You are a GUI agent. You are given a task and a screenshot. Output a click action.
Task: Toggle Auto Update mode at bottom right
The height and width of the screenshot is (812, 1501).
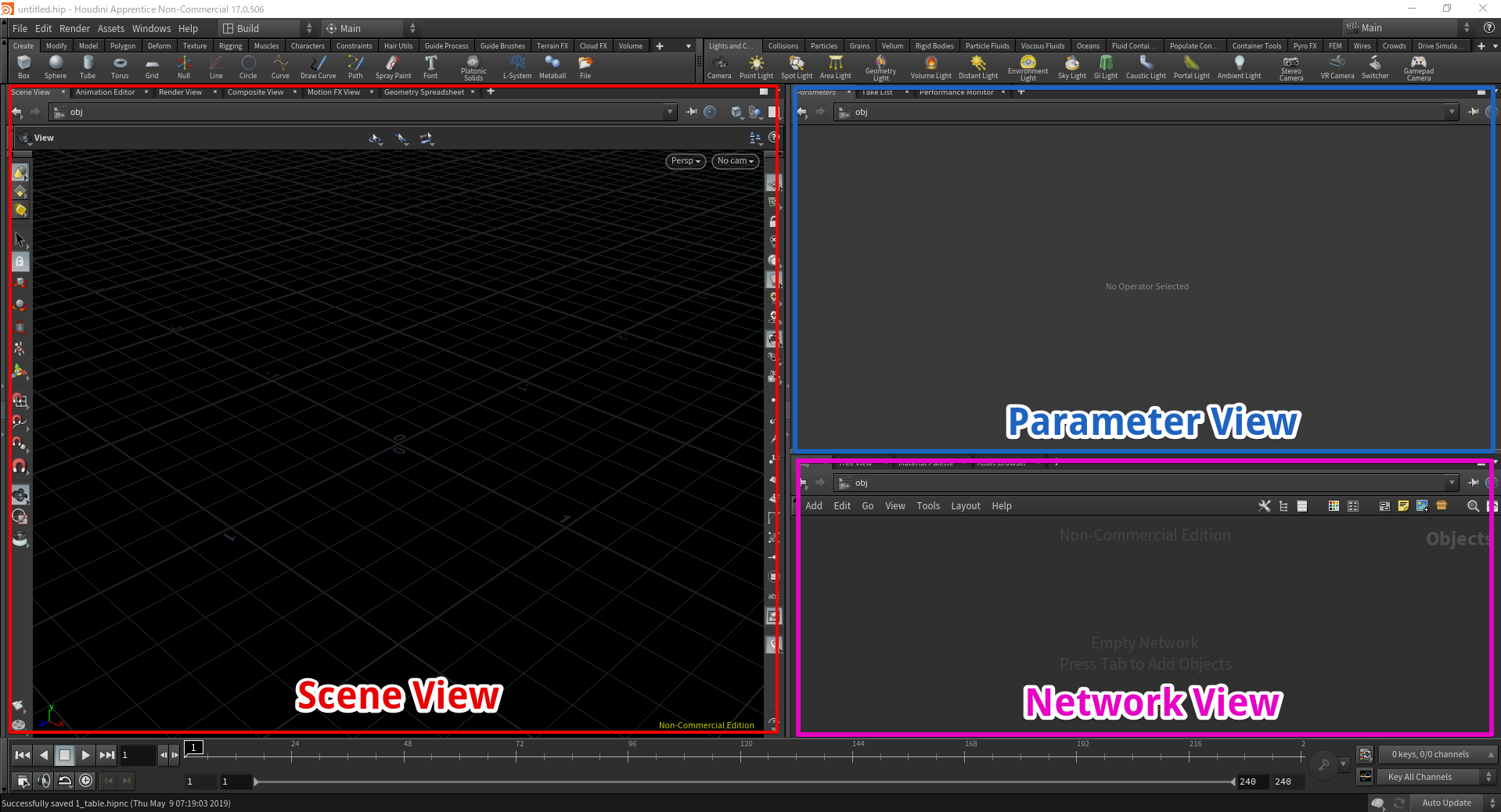pyautogui.click(x=1447, y=803)
